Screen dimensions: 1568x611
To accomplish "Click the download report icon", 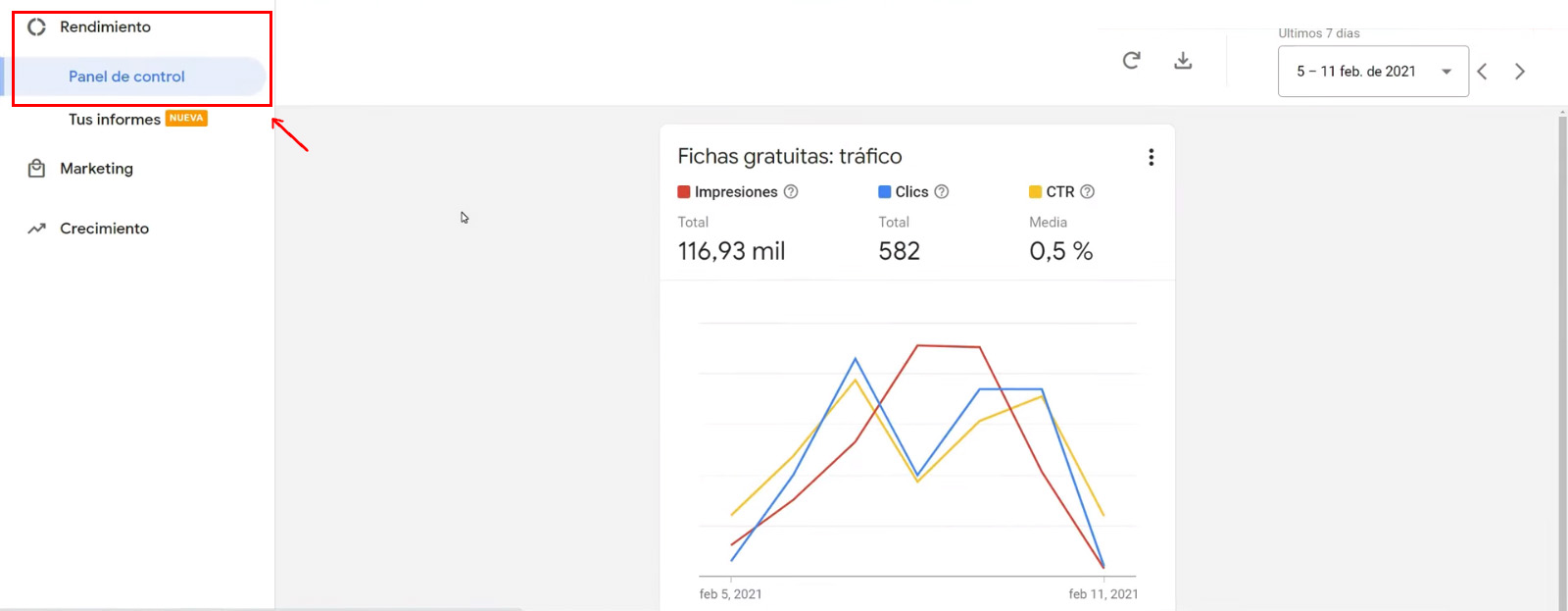I will (x=1183, y=61).
